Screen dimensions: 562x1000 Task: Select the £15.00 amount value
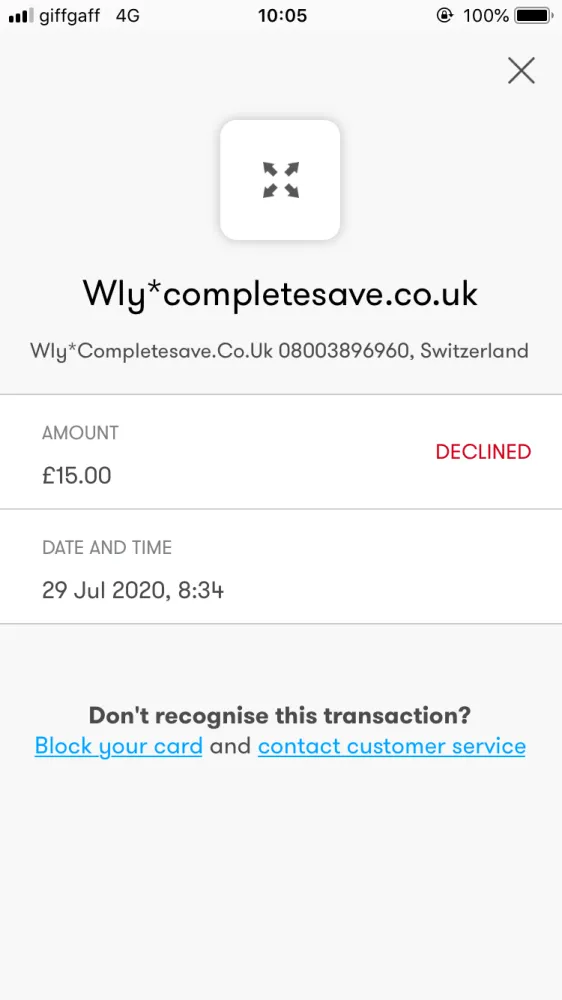coord(77,475)
